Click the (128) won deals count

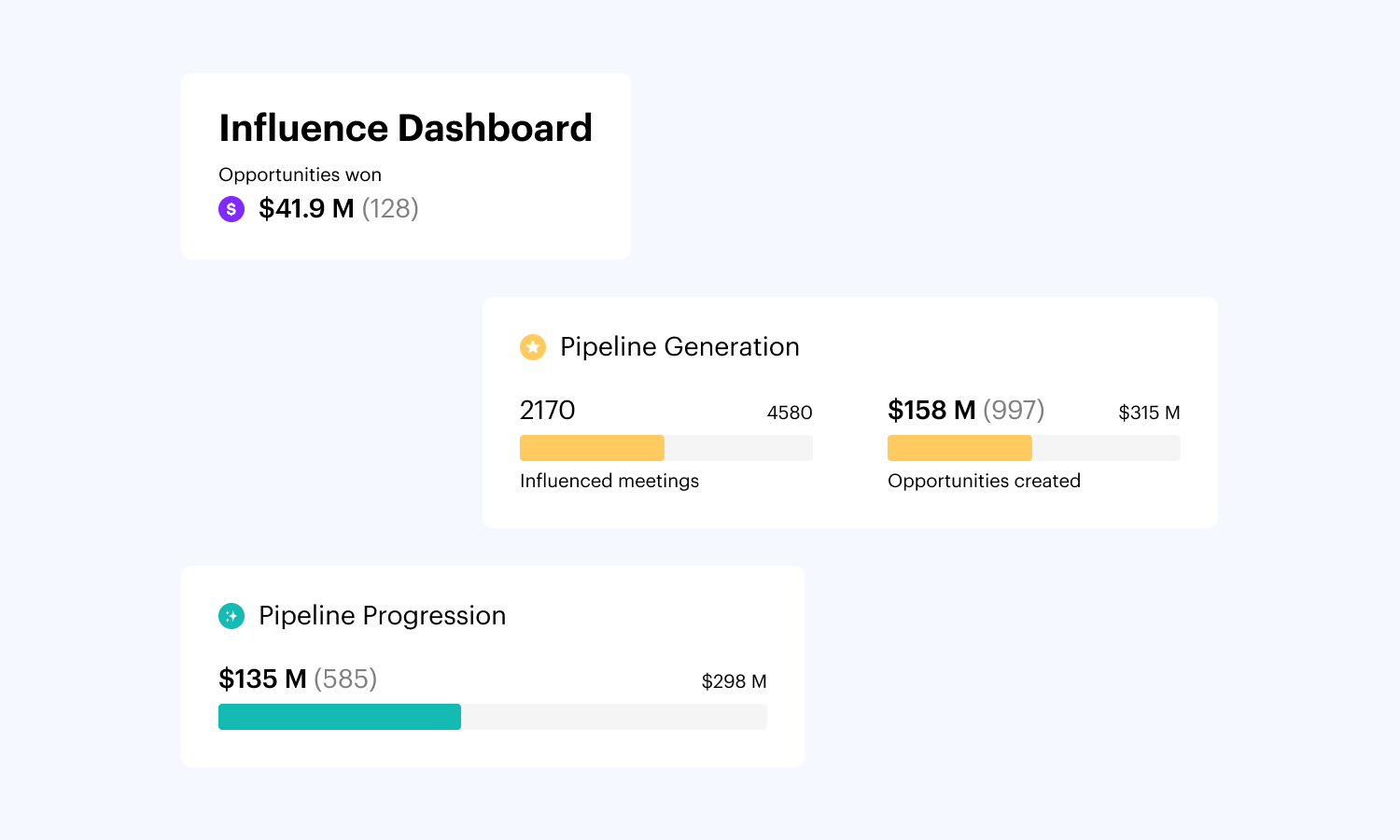pyautogui.click(x=390, y=208)
